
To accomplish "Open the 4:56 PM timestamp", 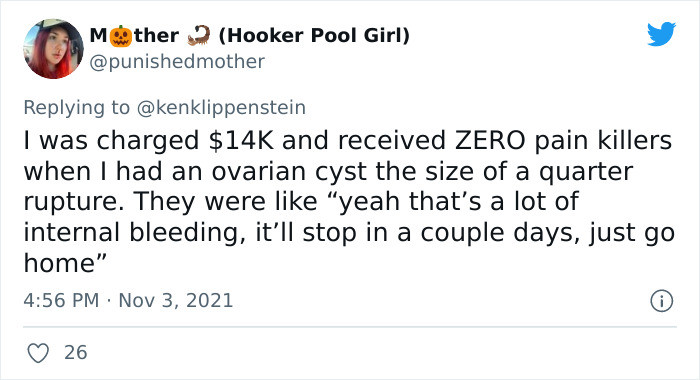I will point(61,301).
